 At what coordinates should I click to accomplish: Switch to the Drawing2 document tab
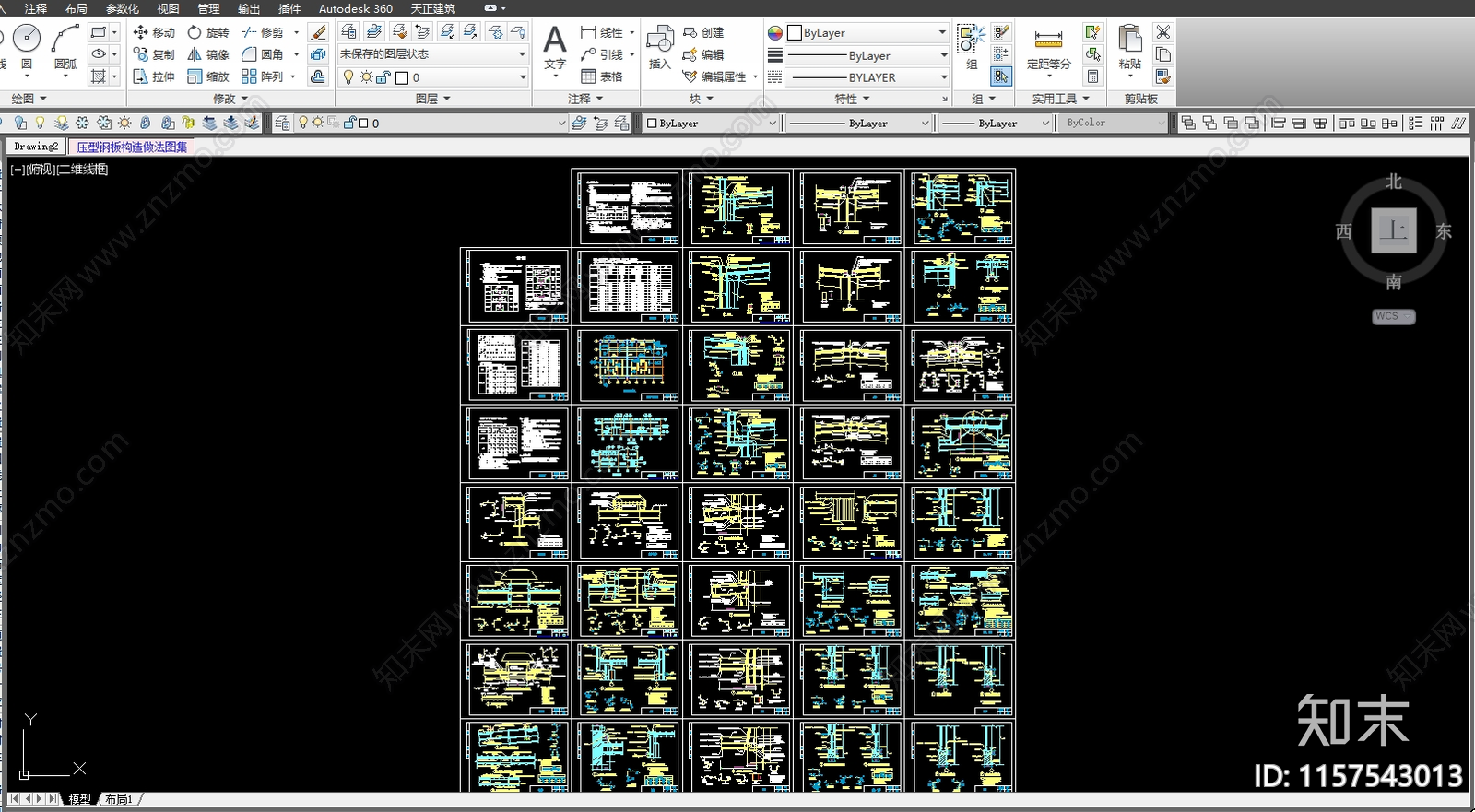[x=36, y=147]
